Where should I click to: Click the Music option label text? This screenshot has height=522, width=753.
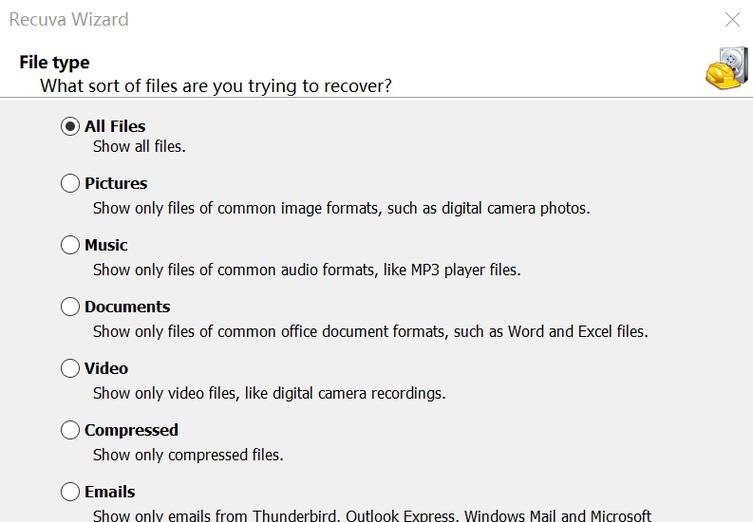(x=106, y=245)
